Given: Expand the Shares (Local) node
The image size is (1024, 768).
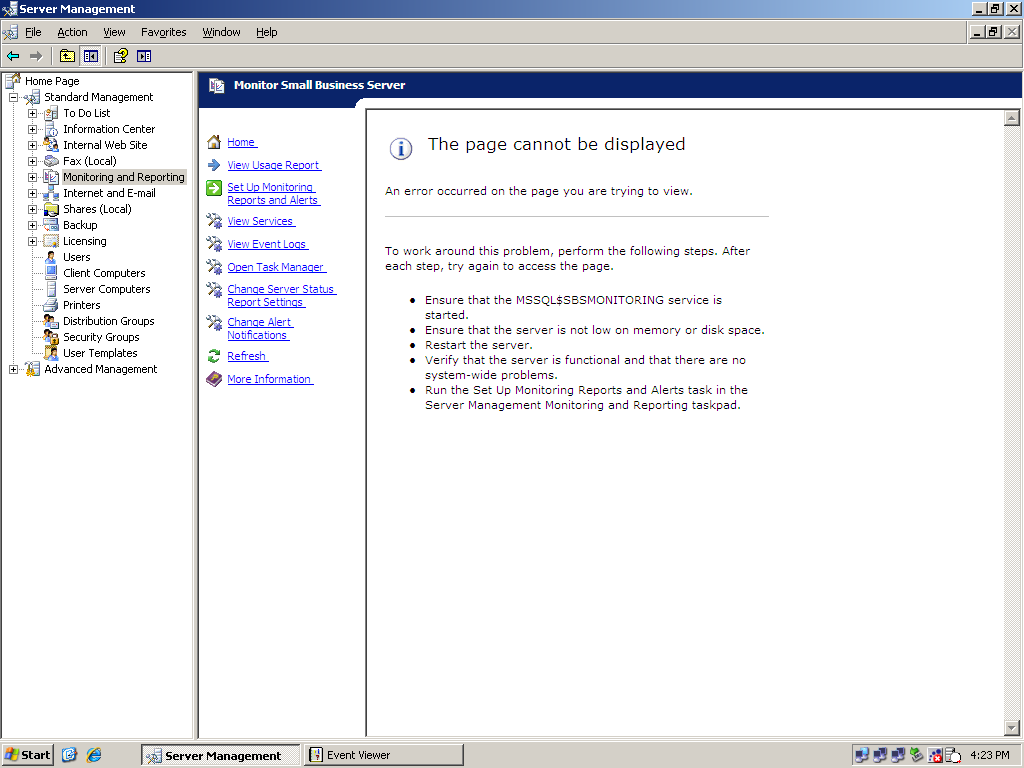Looking at the screenshot, I should pyautogui.click(x=32, y=209).
